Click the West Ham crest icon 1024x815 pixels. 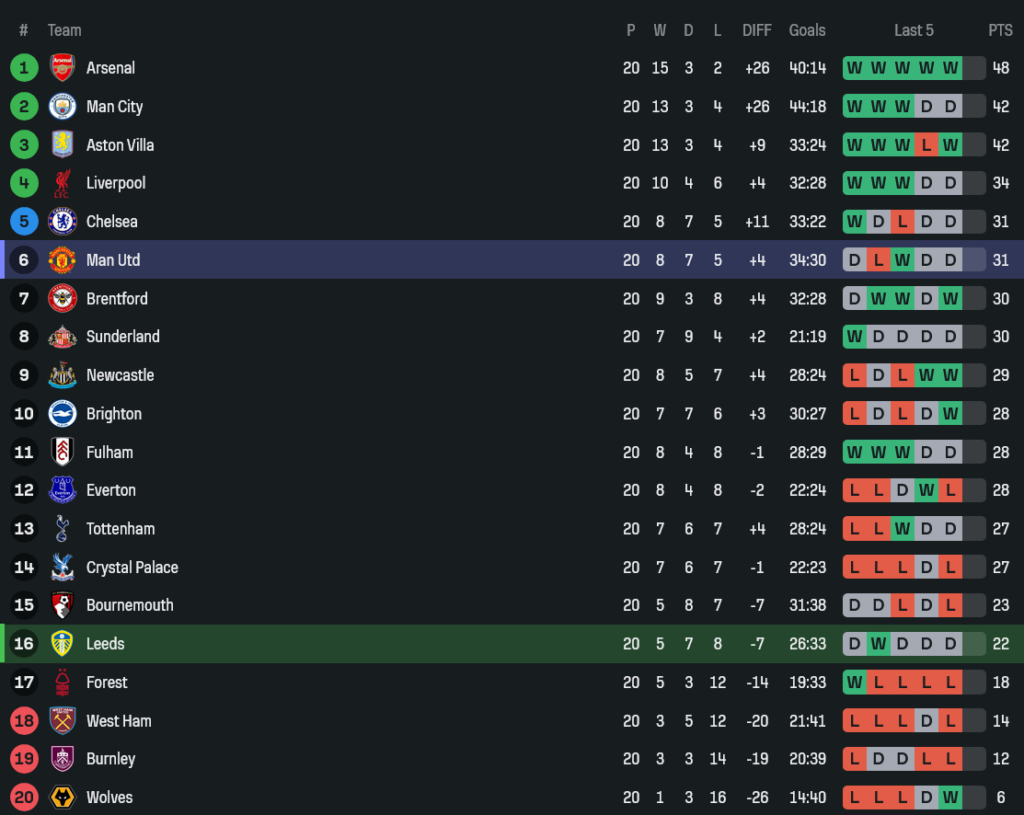click(62, 721)
